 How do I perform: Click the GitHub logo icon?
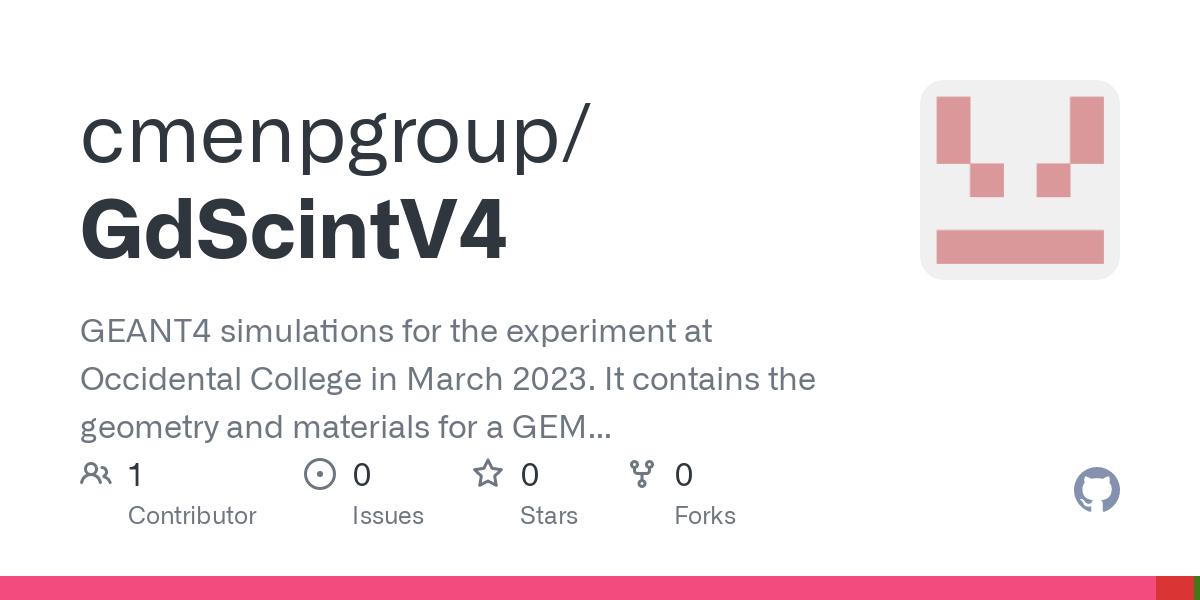tap(1096, 491)
